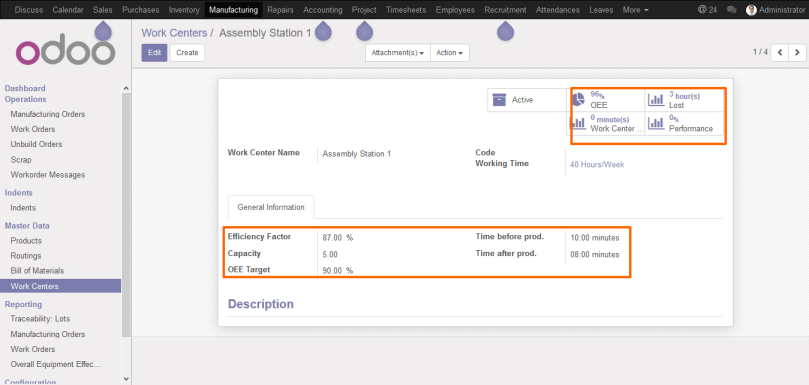Open the 40 Hours/Week working time link
This screenshot has height=385, width=809.
(597, 165)
